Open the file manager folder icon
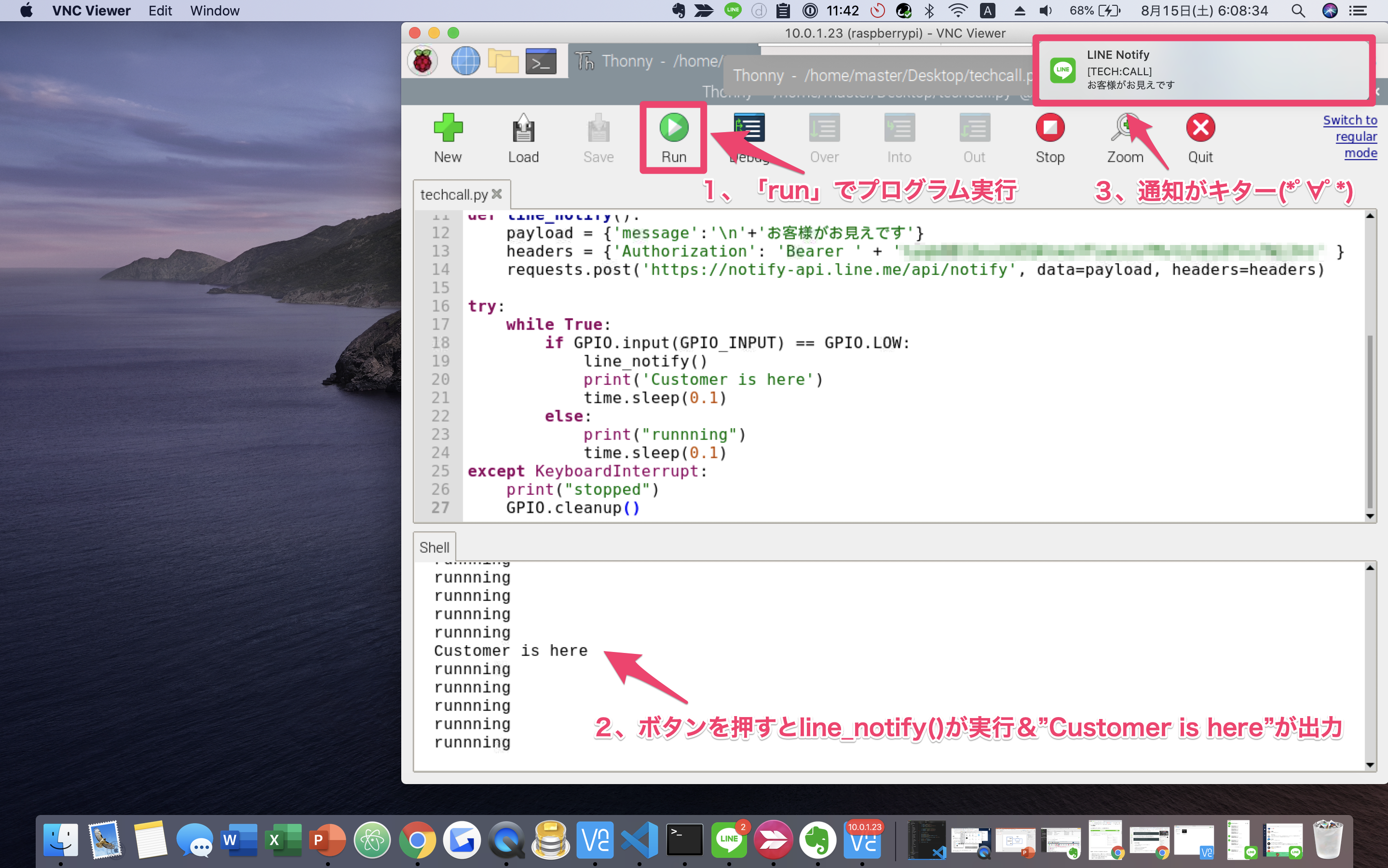This screenshot has width=1388, height=868. [x=503, y=61]
